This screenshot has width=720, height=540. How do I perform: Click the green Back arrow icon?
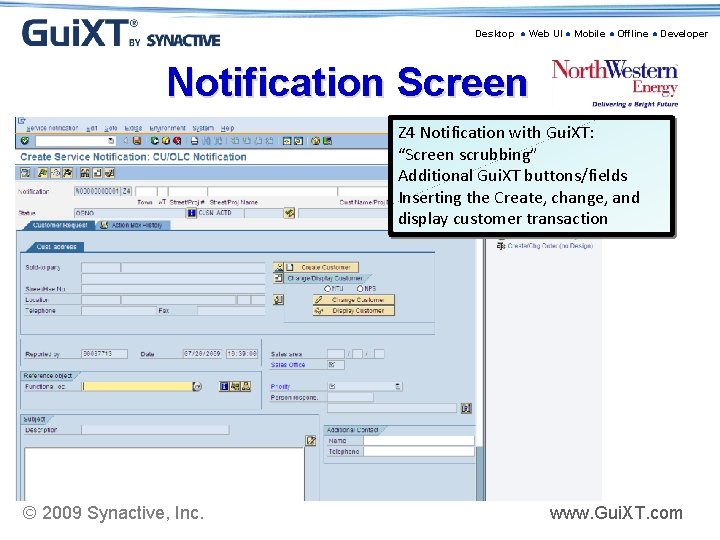pyautogui.click(x=154, y=141)
